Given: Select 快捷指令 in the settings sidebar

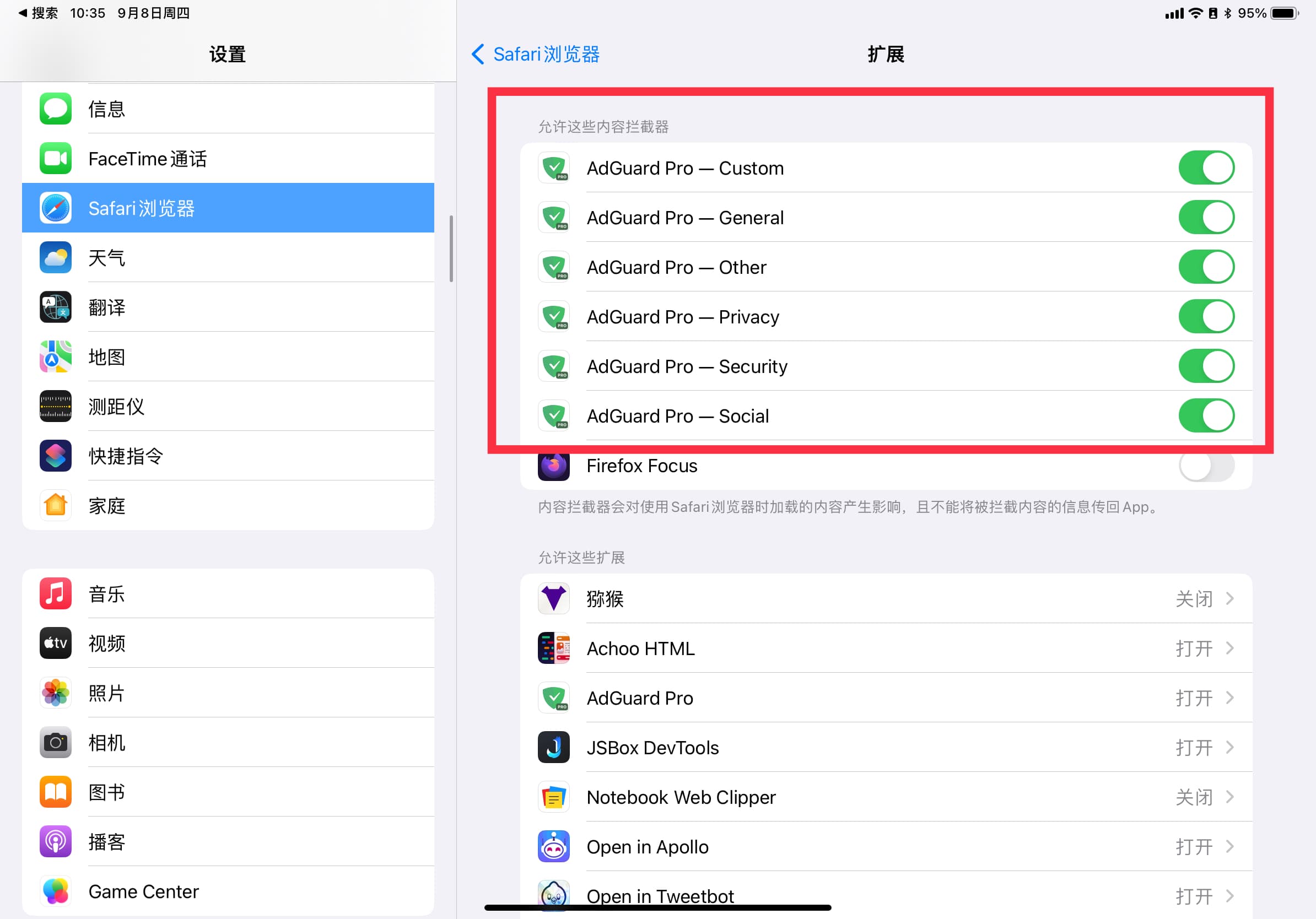Looking at the screenshot, I should click(228, 456).
